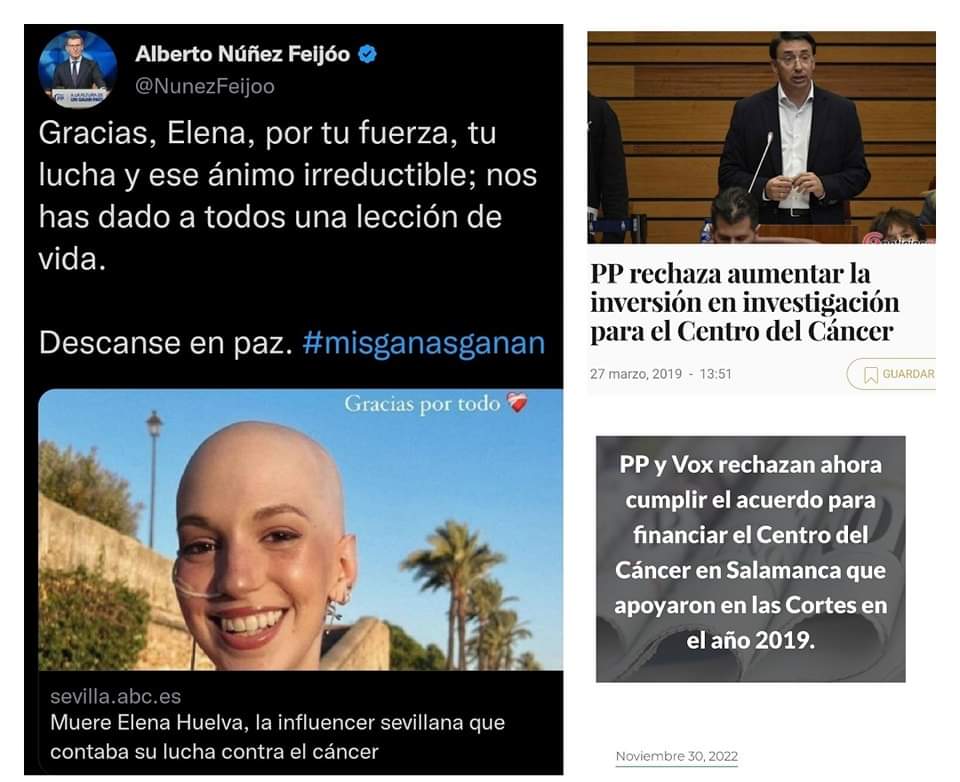Click the GUARDAR button
960x782 pixels.
892,374
